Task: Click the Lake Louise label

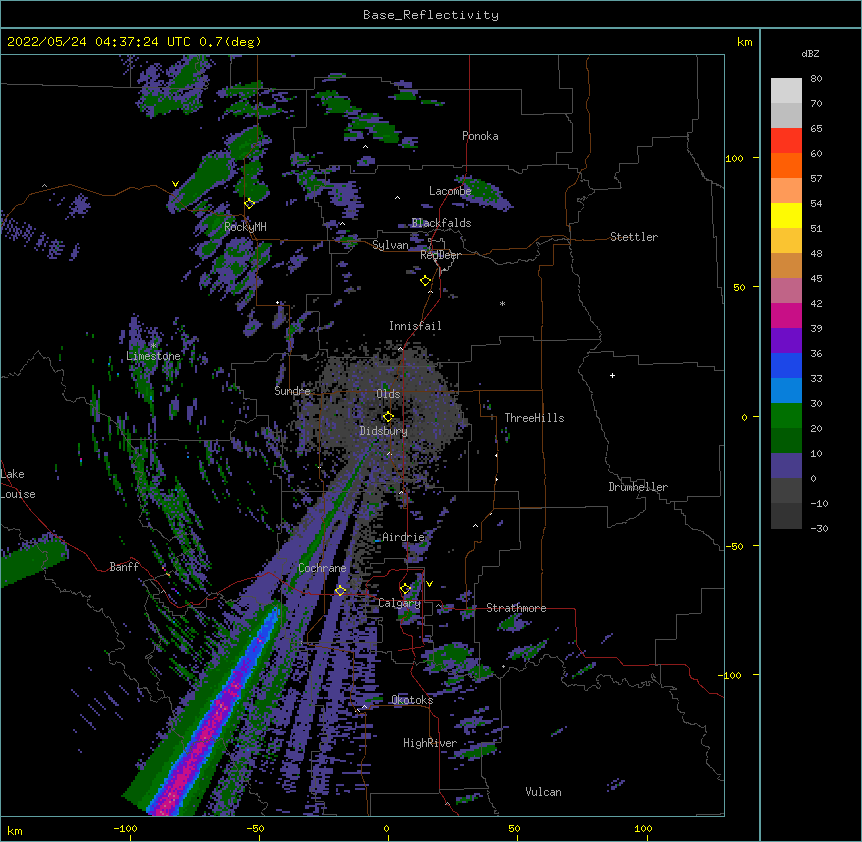Action: pos(18,484)
